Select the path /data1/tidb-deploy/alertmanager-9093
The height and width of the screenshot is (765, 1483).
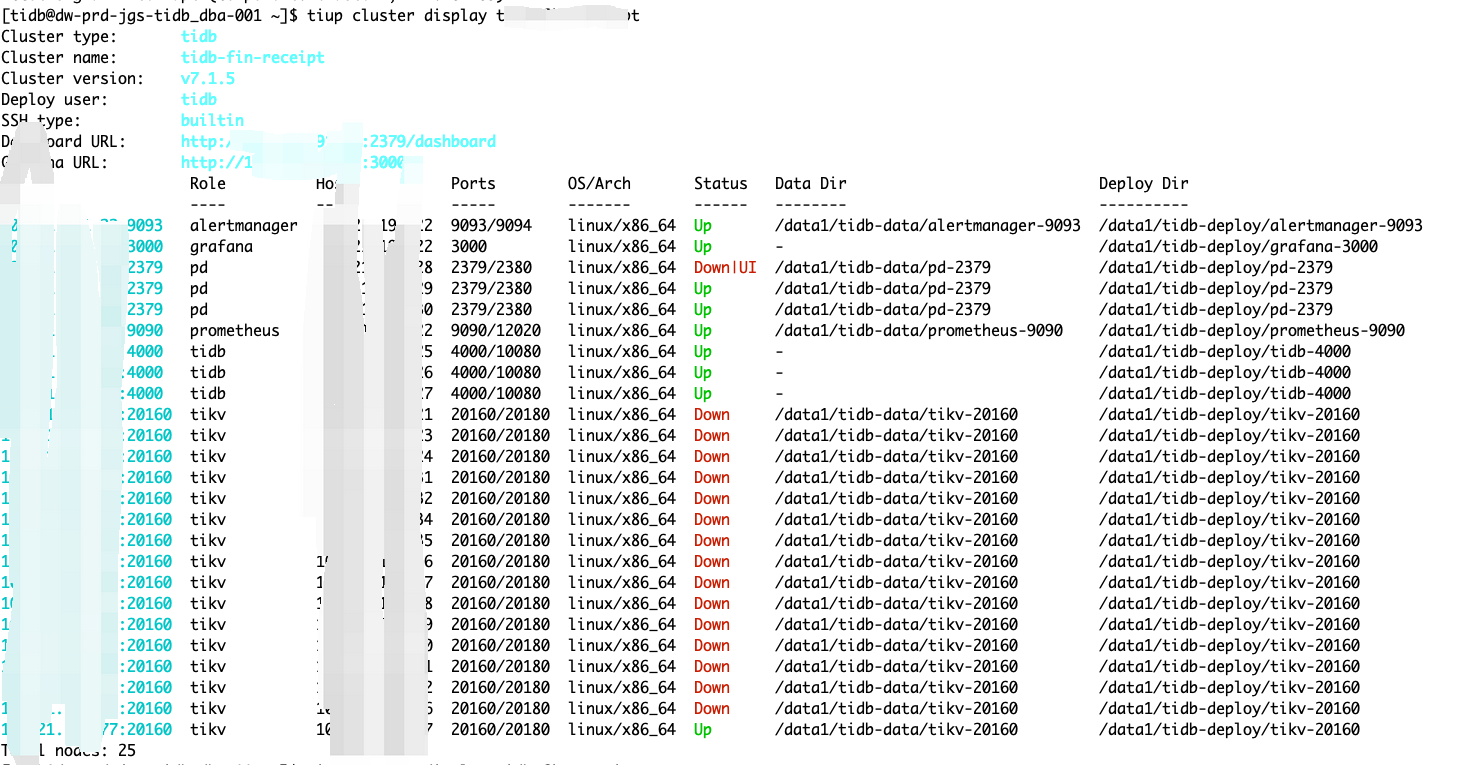1261,226
